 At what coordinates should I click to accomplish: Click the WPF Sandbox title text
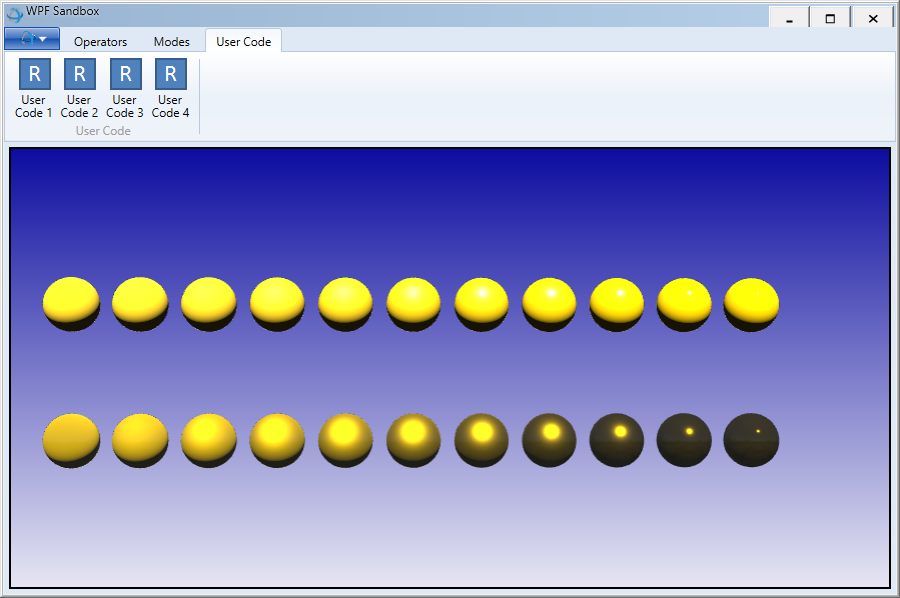click(62, 11)
